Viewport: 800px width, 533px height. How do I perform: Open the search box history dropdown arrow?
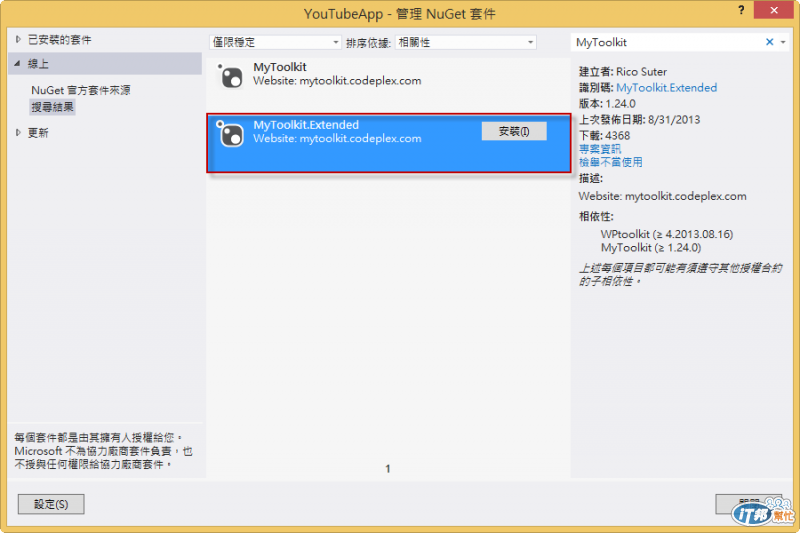click(x=783, y=42)
